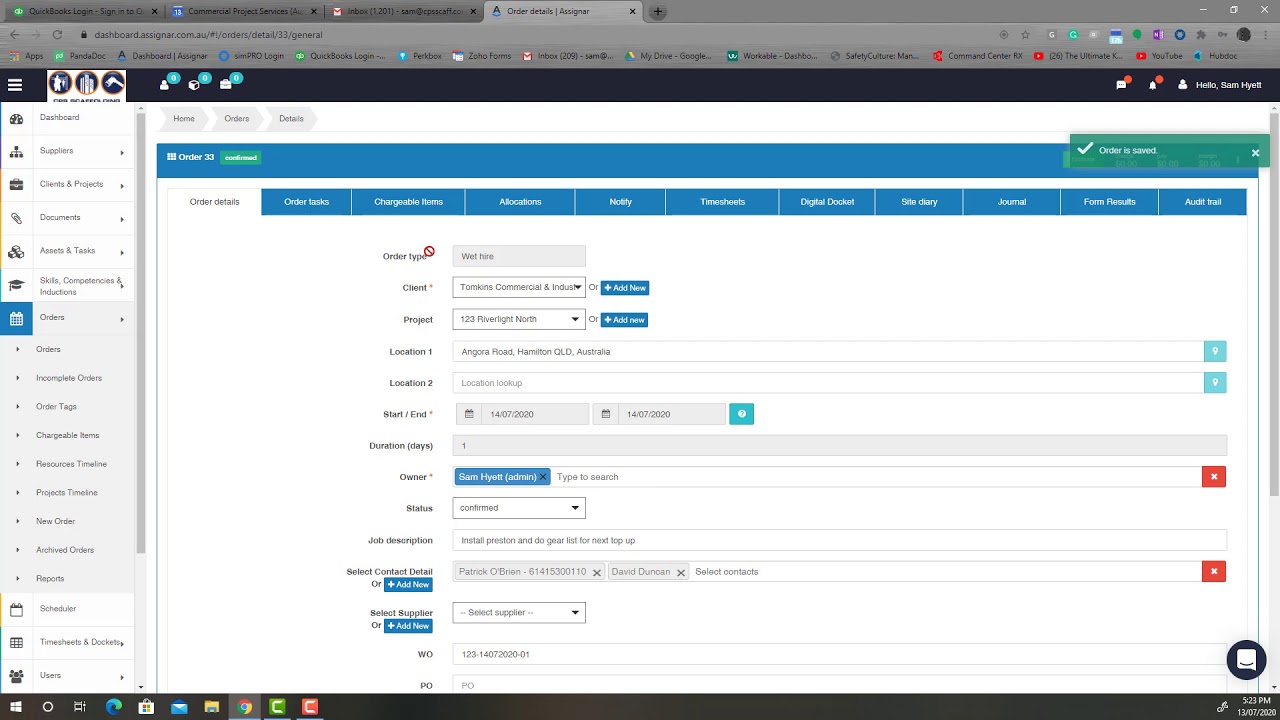The height and width of the screenshot is (720, 1280).
Task: Remove David Duncan contact tag
Action: tap(680, 572)
